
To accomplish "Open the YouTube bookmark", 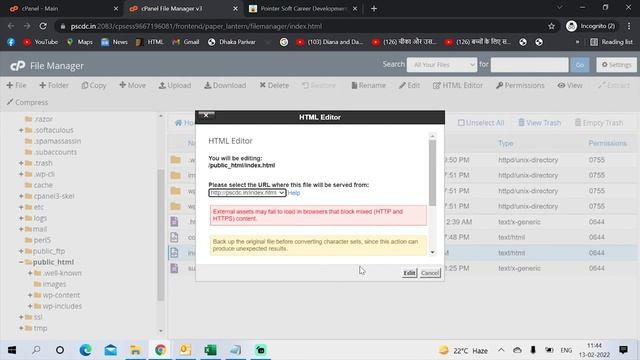I will [40, 42].
